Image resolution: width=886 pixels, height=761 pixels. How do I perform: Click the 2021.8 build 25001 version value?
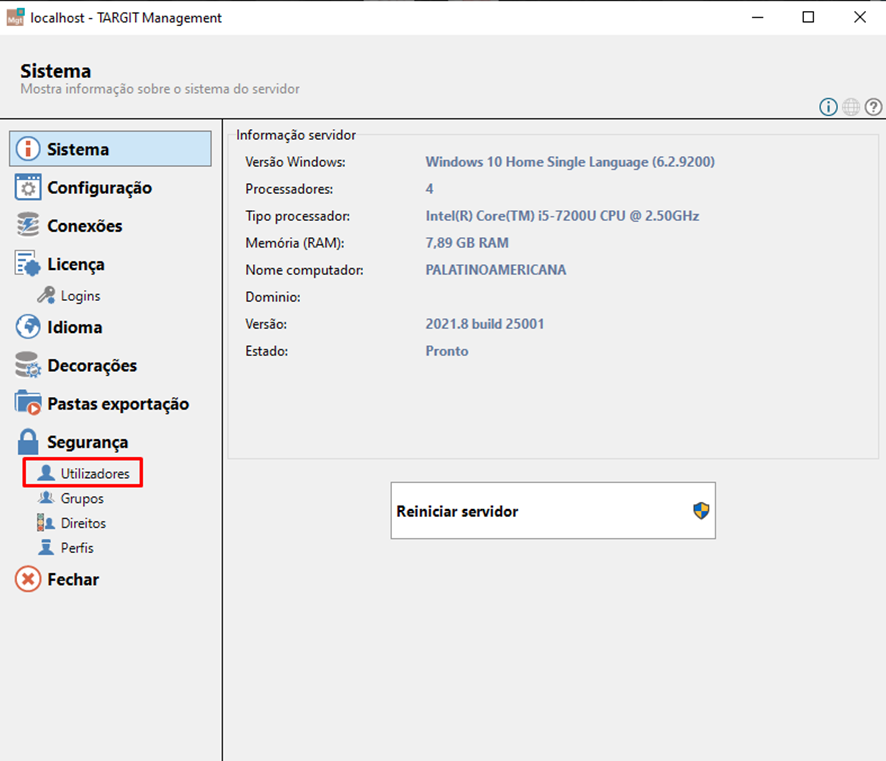click(x=485, y=324)
